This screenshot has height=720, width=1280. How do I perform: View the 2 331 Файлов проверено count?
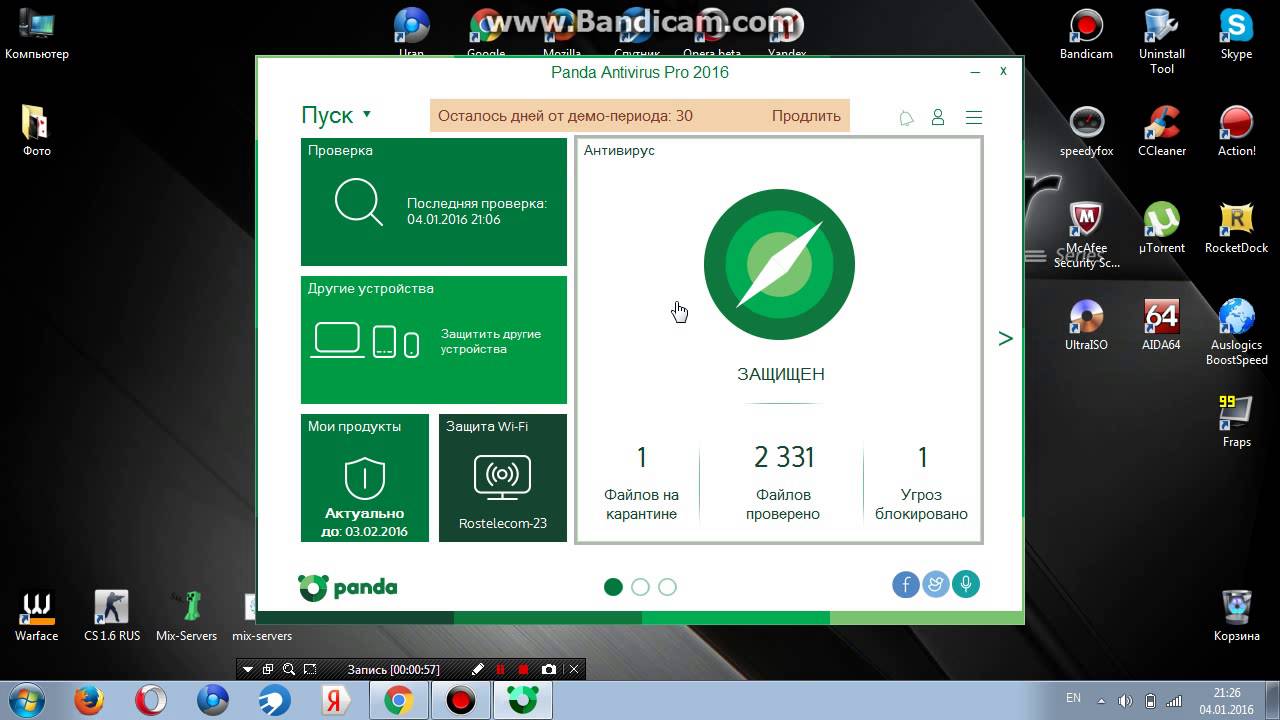click(785, 483)
